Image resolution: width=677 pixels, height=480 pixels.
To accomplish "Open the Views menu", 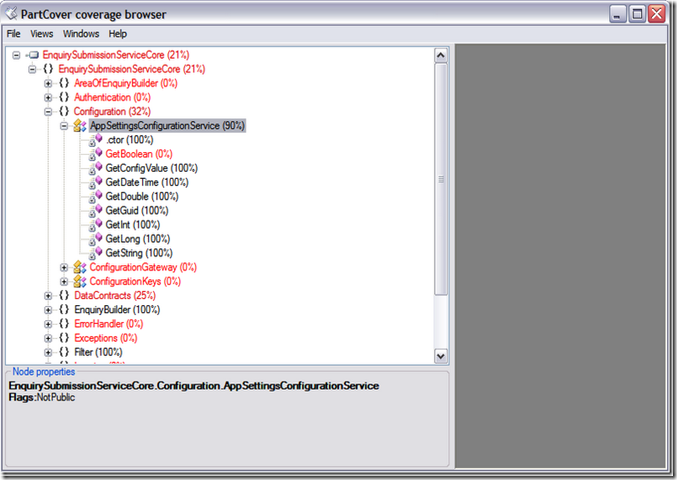I will coord(41,34).
